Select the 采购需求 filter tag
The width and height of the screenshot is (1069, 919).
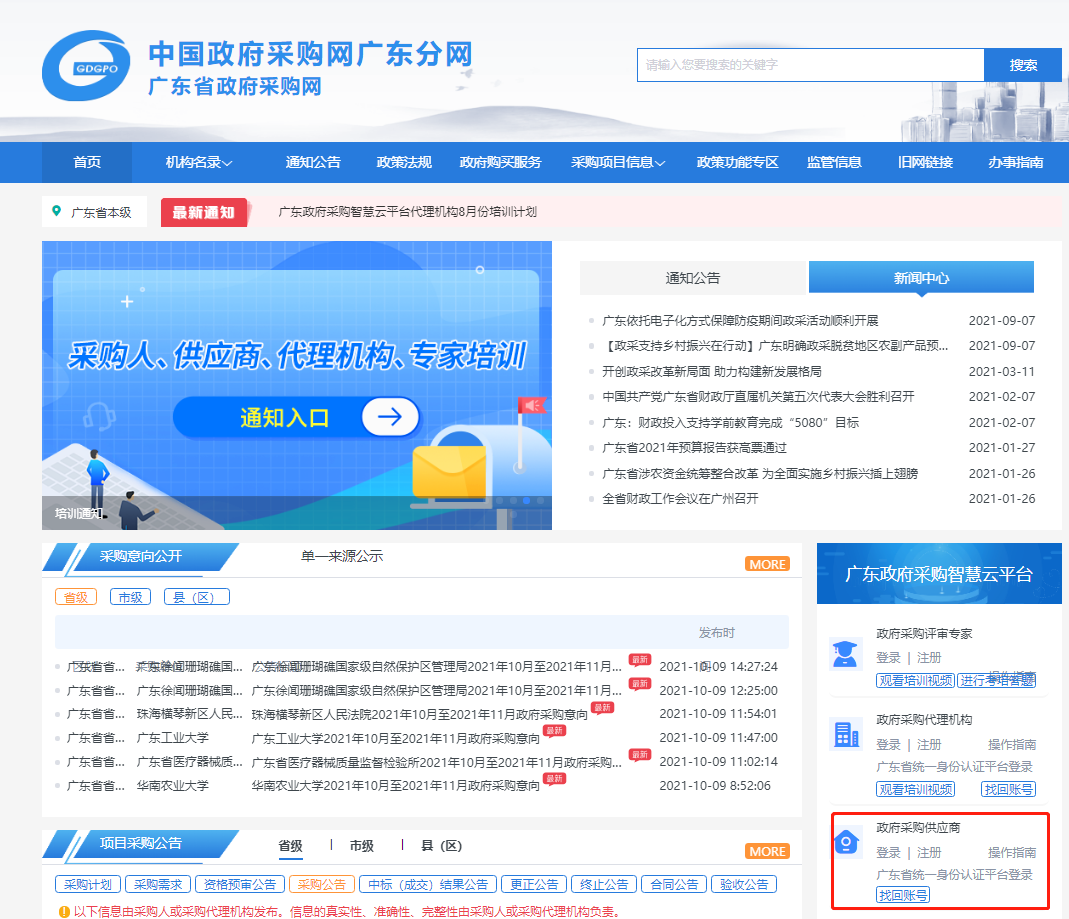(x=158, y=884)
